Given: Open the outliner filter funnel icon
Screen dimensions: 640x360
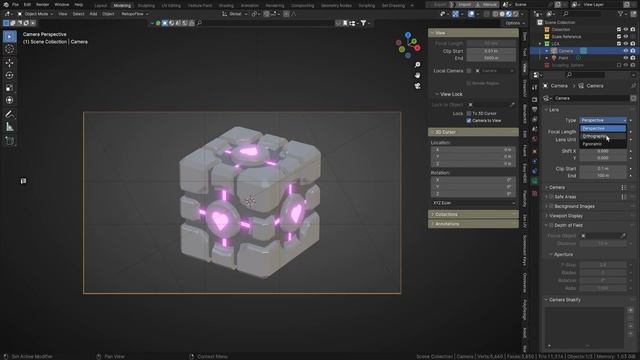Looking at the screenshot, I should coord(621,14).
